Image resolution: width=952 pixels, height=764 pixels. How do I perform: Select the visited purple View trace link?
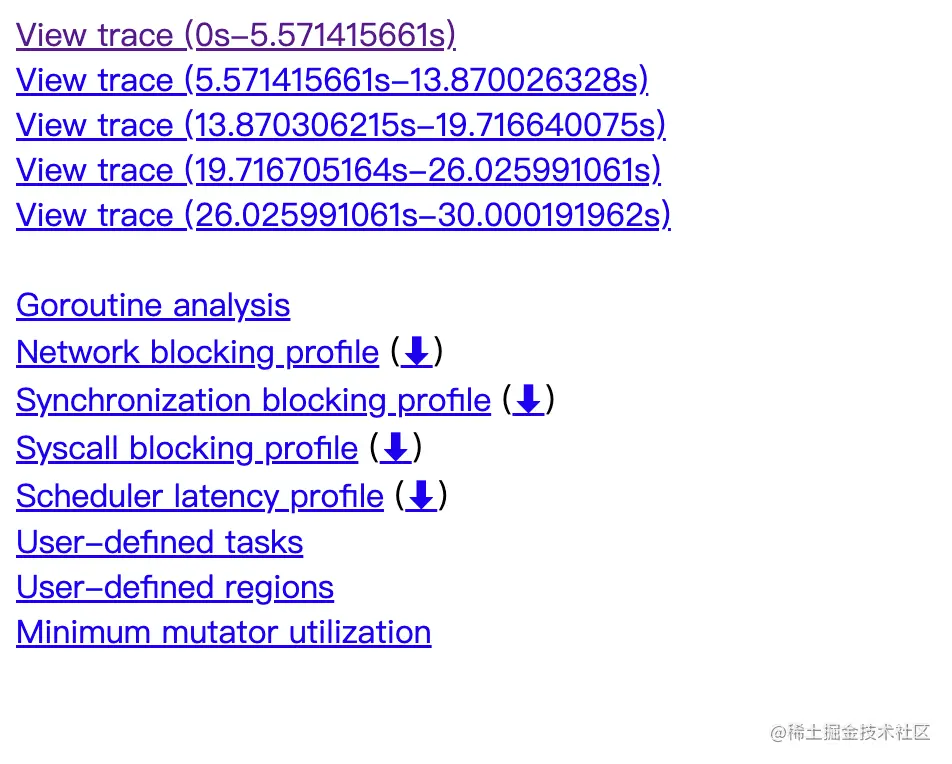pyautogui.click(x=236, y=35)
